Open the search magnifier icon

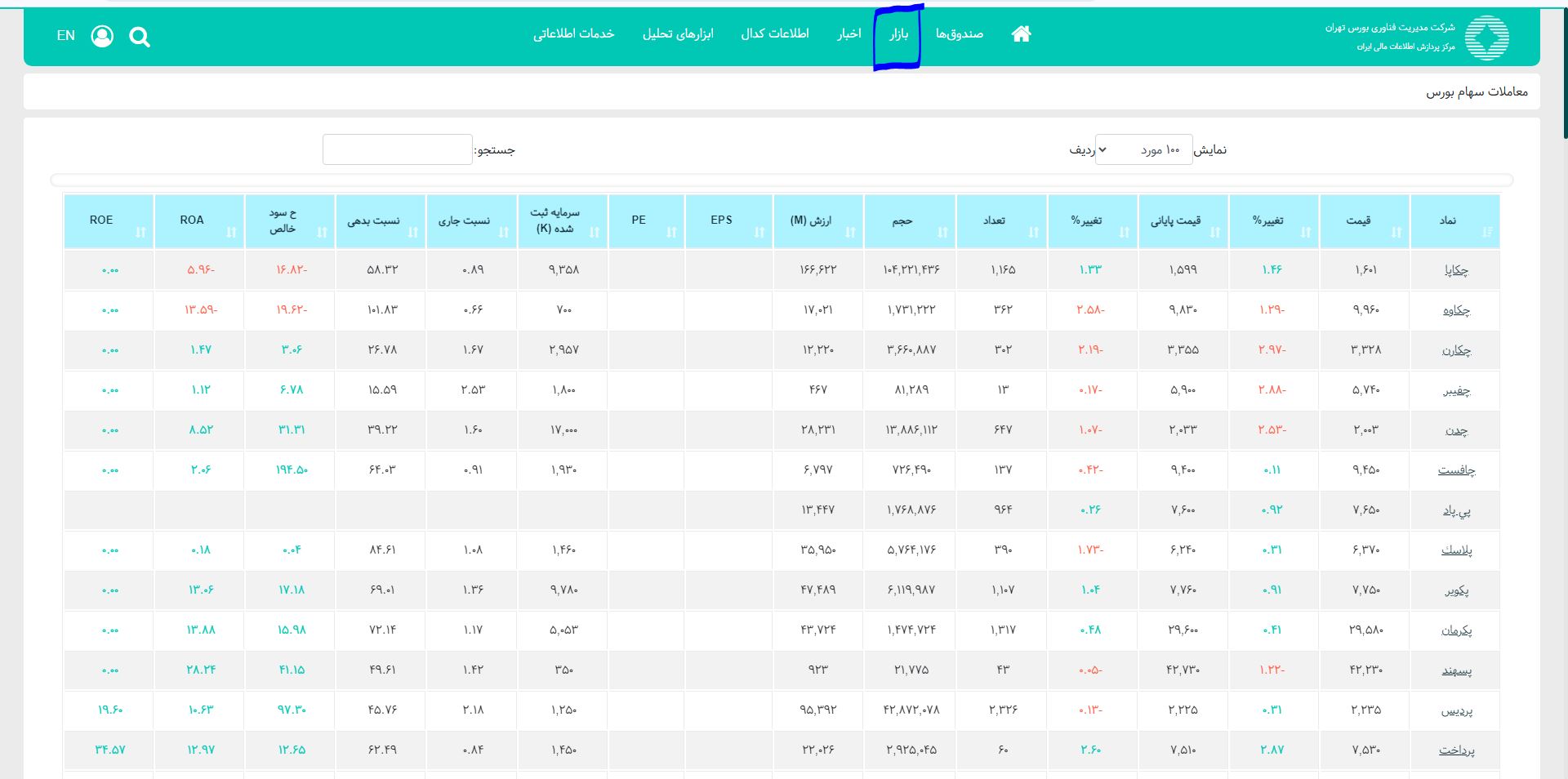140,37
